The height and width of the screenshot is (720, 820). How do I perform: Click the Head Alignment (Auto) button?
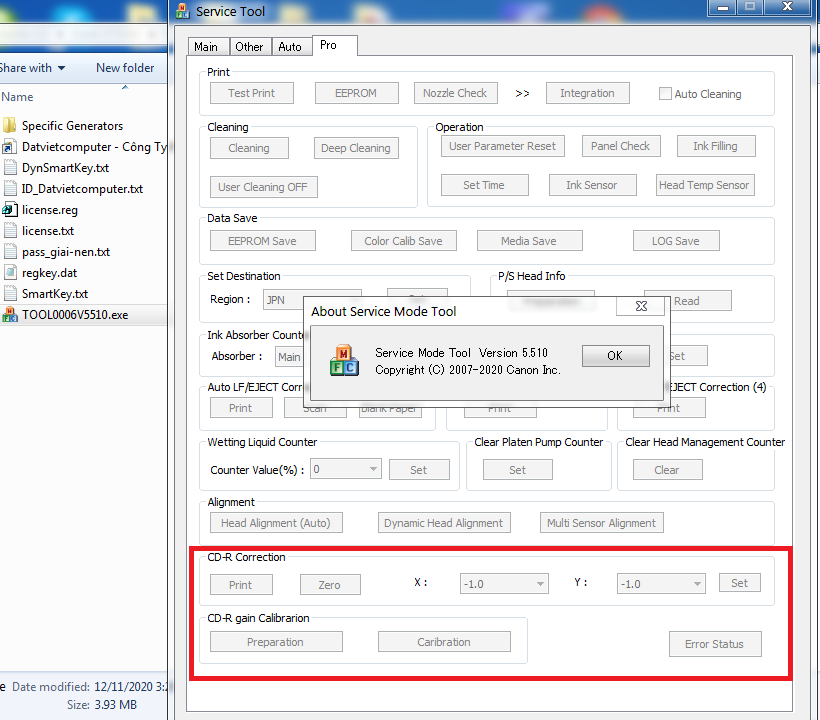coord(276,523)
